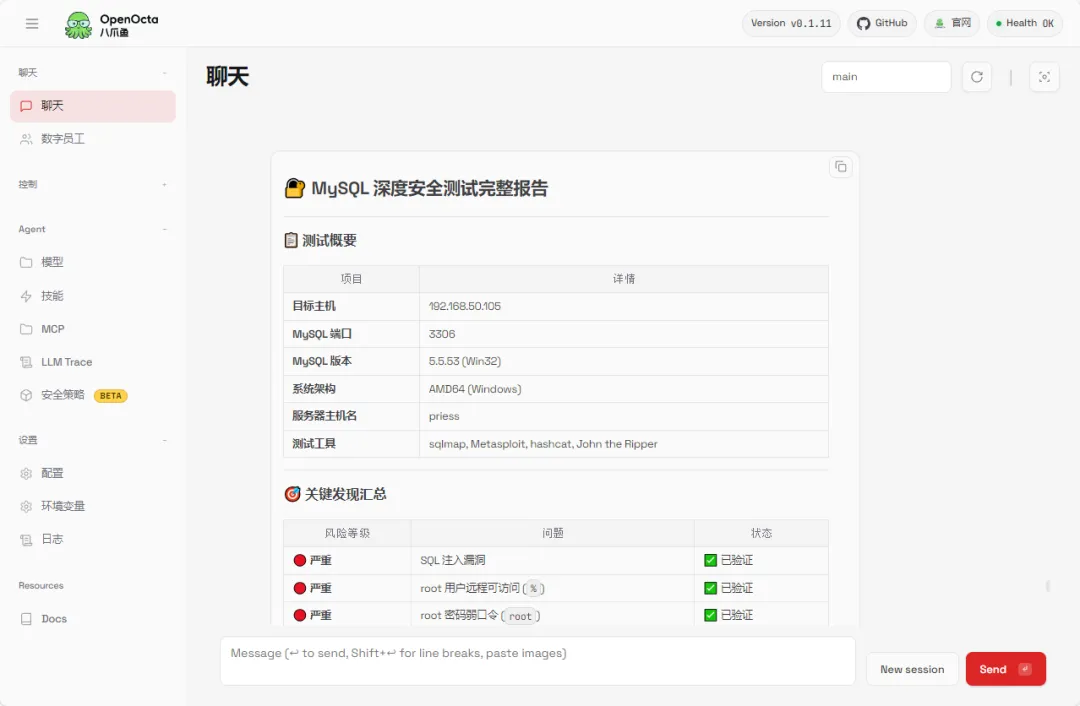The width and height of the screenshot is (1080, 706).
Task: Click the Version v0.1.11 badge
Action: 791,23
